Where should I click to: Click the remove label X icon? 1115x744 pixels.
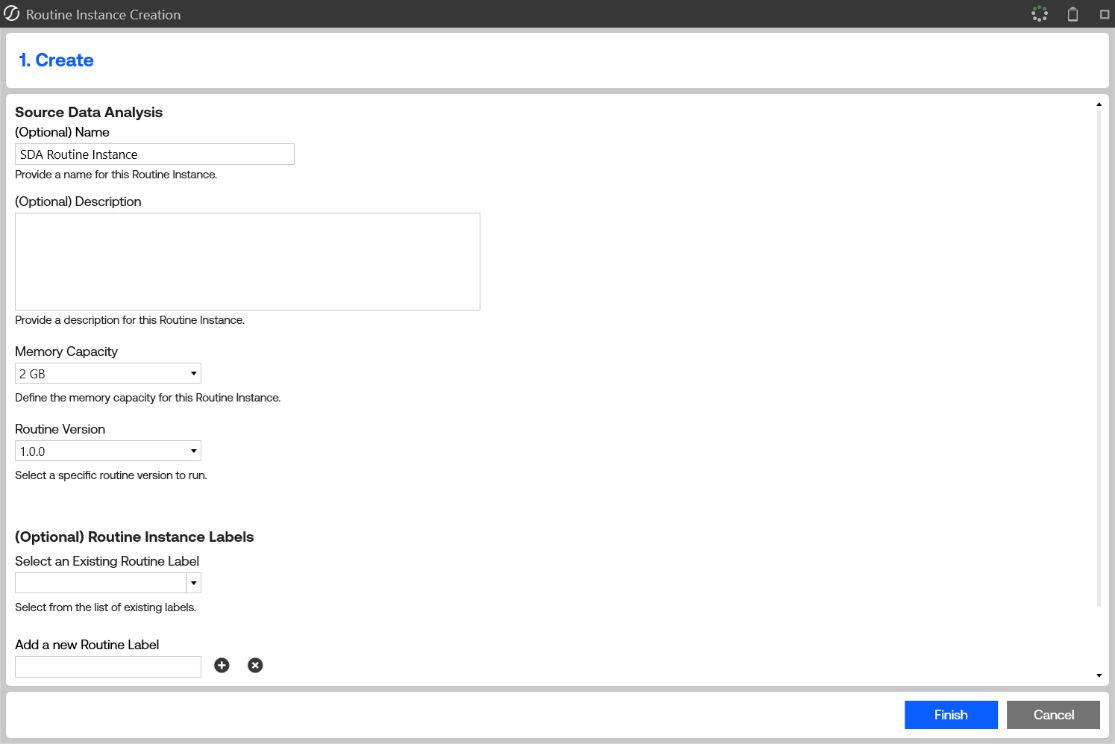click(255, 665)
